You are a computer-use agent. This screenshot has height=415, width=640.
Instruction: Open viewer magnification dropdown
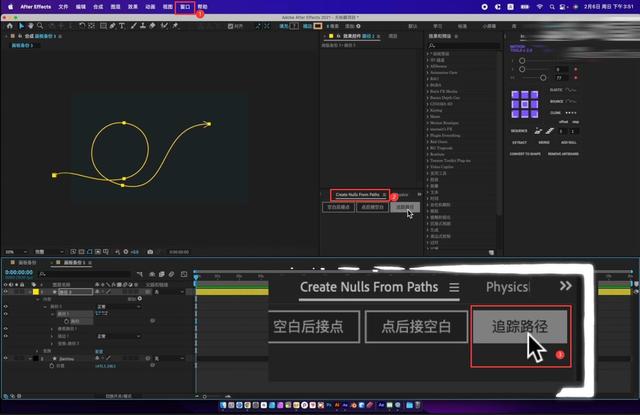click(x=17, y=252)
